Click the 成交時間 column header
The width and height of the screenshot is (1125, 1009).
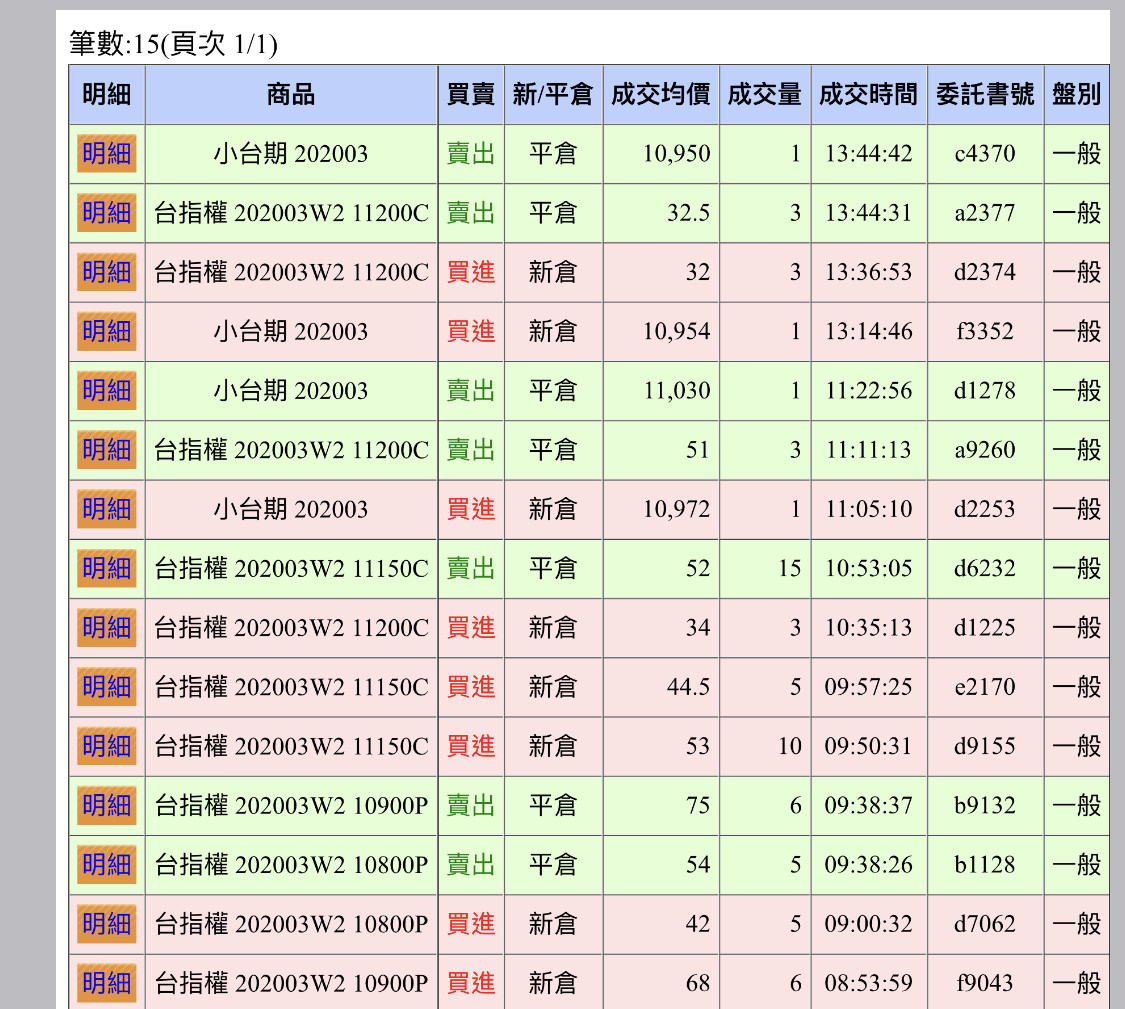pos(869,95)
